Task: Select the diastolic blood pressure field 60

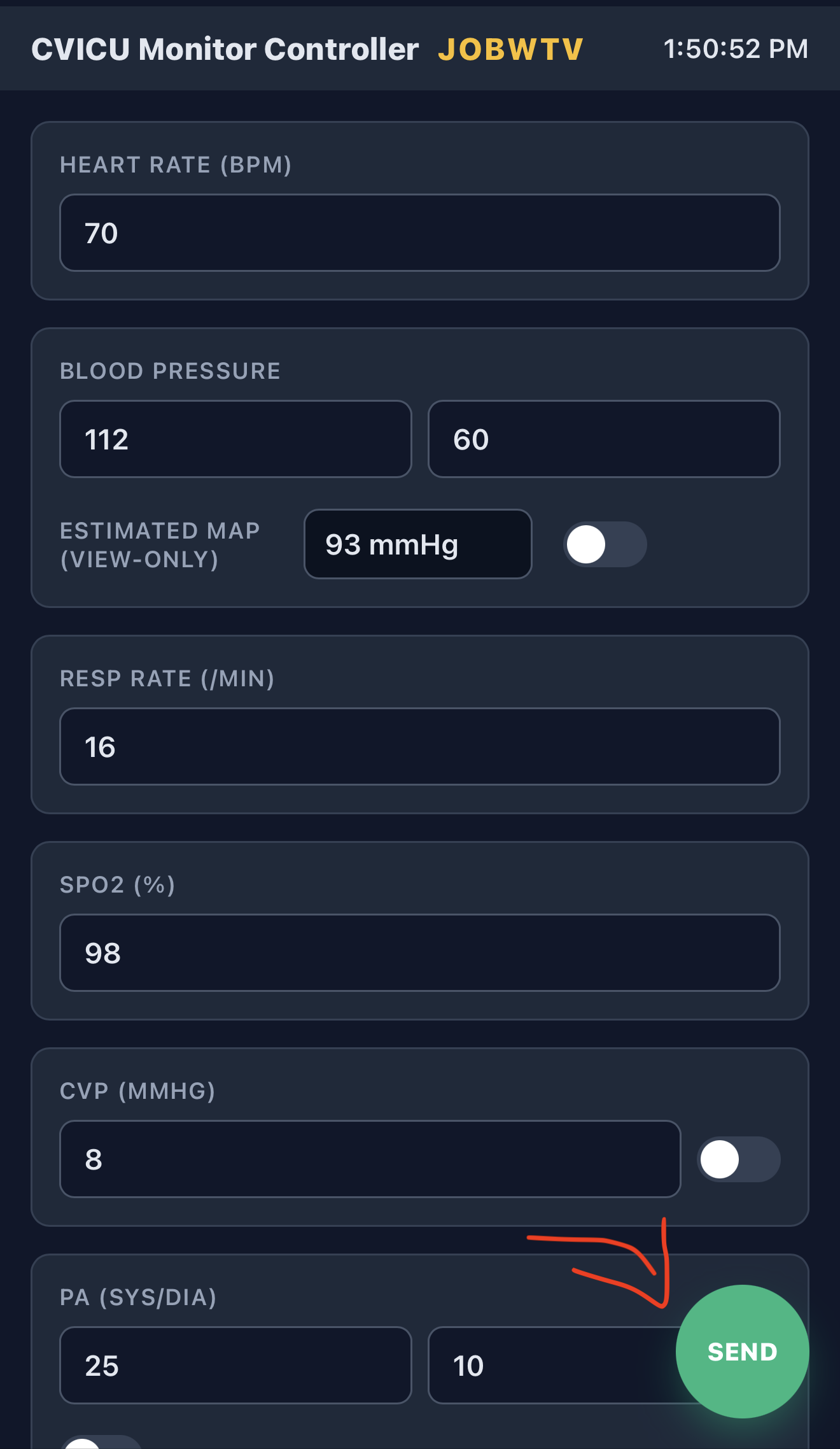Action: click(603, 439)
